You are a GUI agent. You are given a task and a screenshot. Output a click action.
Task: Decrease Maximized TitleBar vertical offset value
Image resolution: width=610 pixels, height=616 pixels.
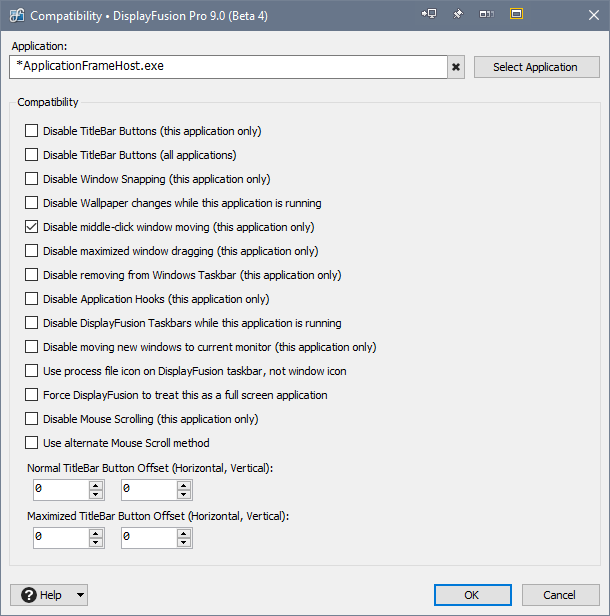(x=184, y=543)
